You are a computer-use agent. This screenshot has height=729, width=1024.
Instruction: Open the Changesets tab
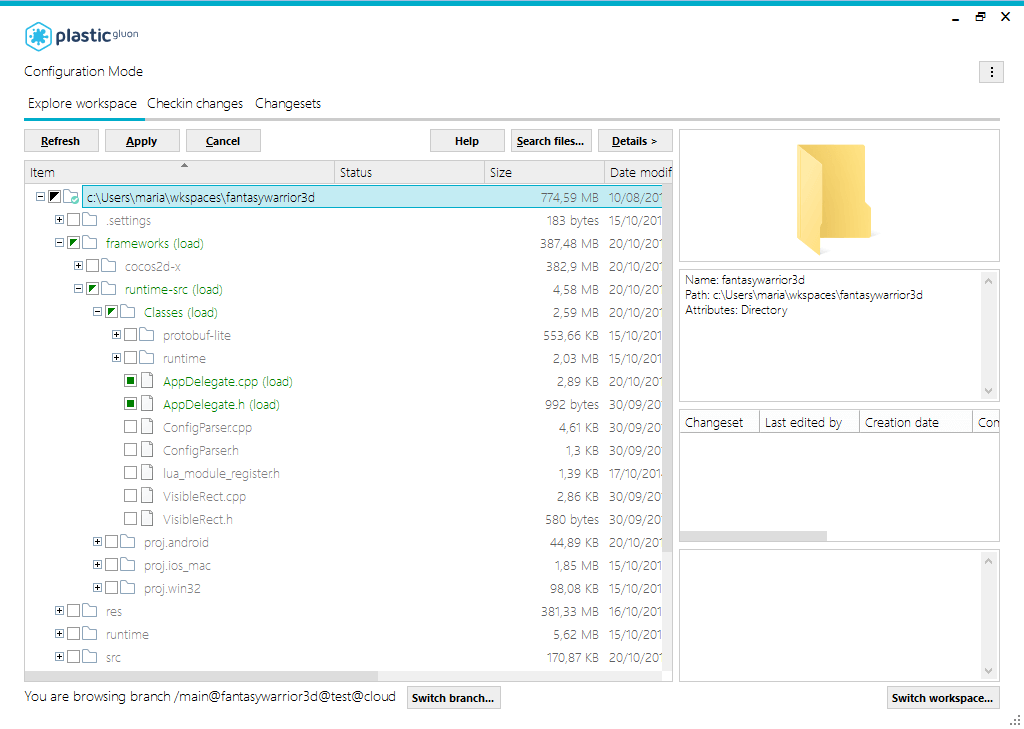click(288, 103)
